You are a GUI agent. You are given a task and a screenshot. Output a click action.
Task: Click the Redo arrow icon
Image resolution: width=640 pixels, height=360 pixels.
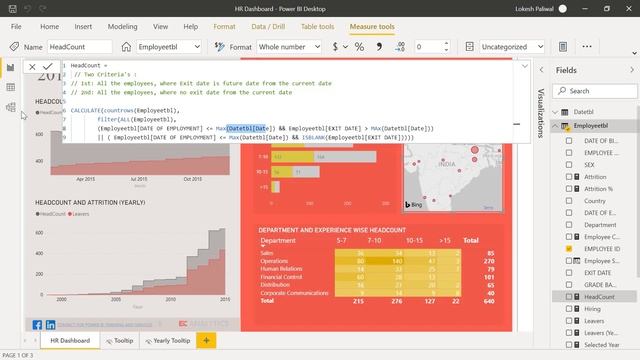pos(42,9)
